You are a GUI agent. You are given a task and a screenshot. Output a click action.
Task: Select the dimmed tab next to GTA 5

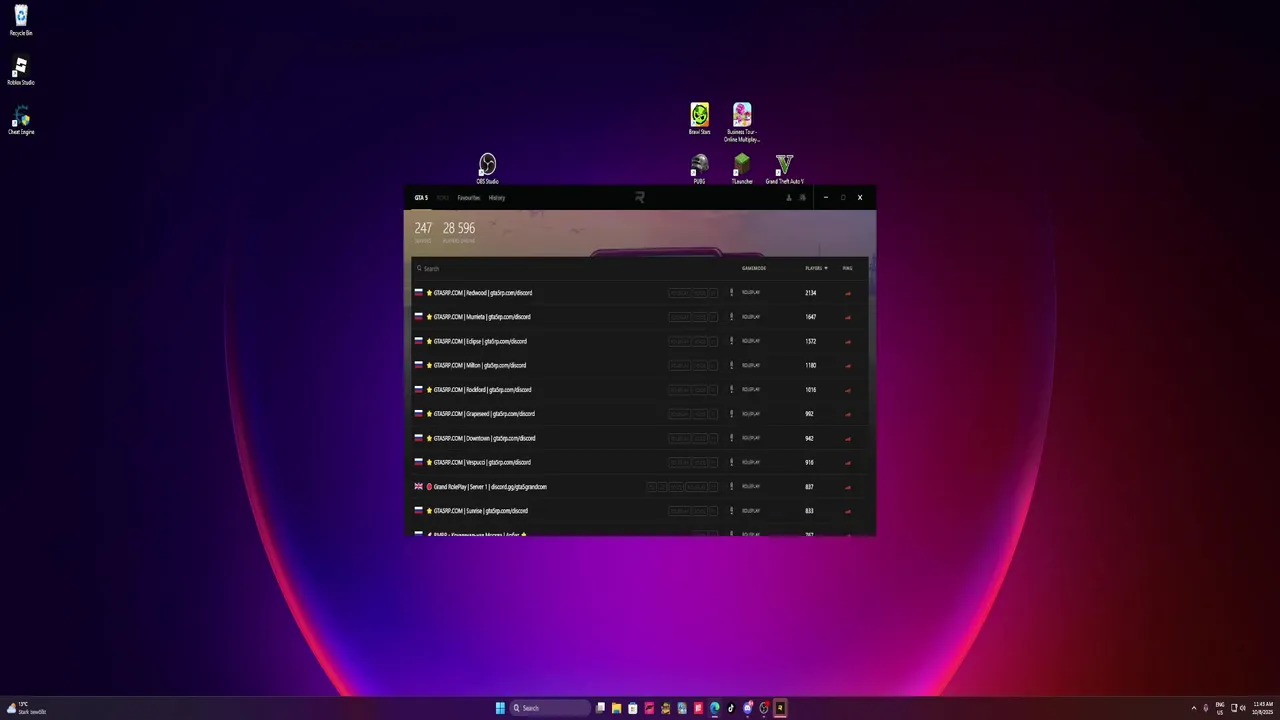coord(443,198)
